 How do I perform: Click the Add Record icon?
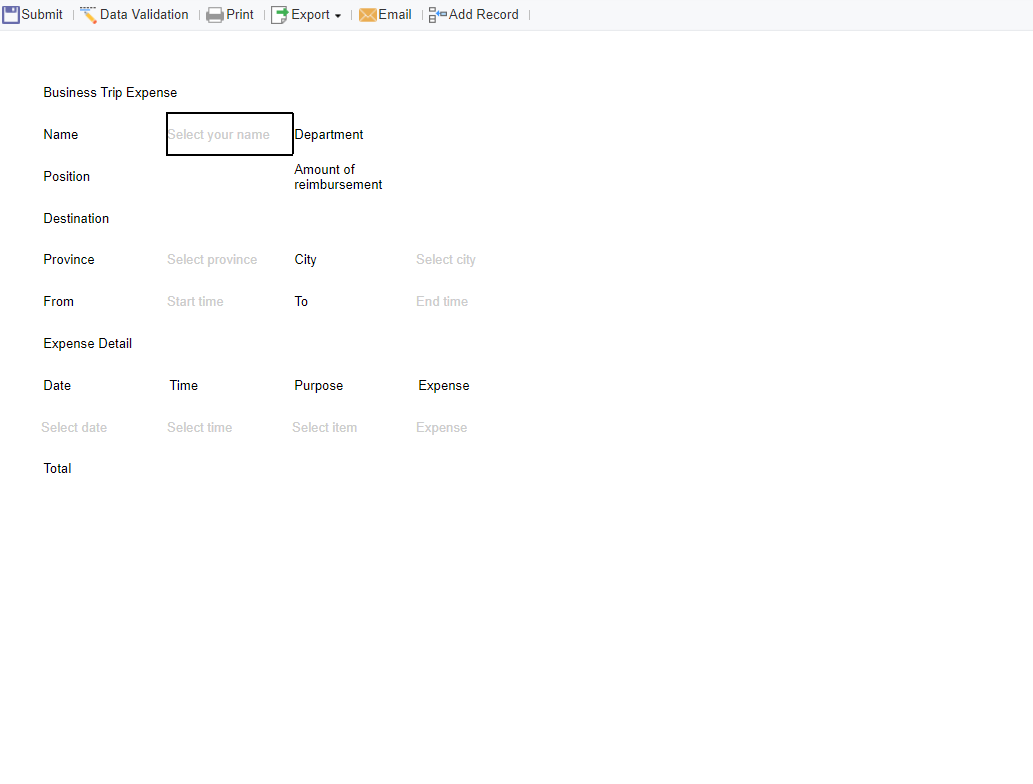[x=437, y=14]
